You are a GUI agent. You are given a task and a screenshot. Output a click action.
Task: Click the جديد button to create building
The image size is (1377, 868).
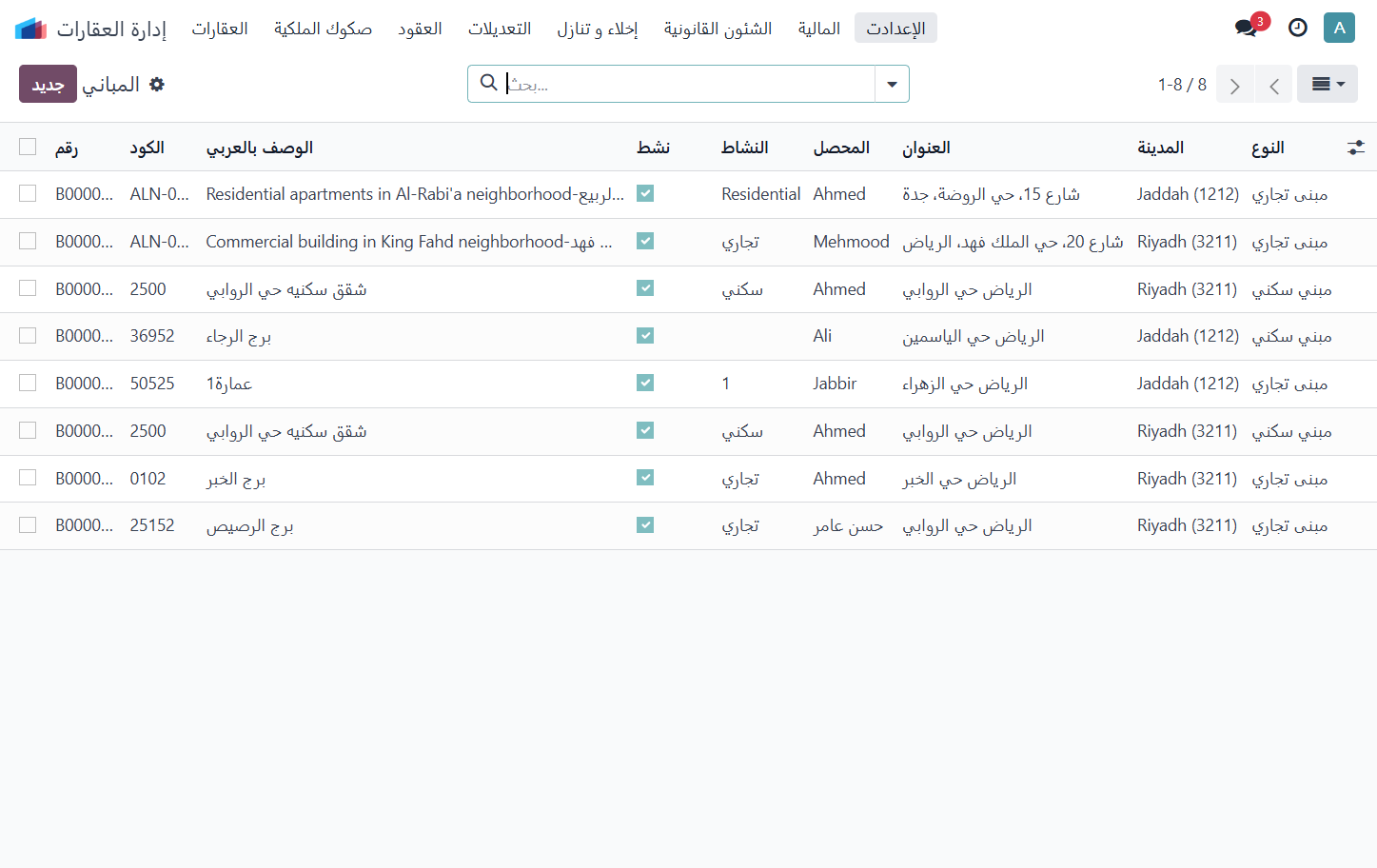48,84
